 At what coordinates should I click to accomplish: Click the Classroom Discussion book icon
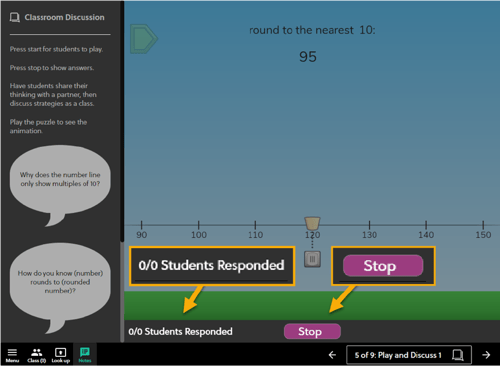click(x=15, y=17)
